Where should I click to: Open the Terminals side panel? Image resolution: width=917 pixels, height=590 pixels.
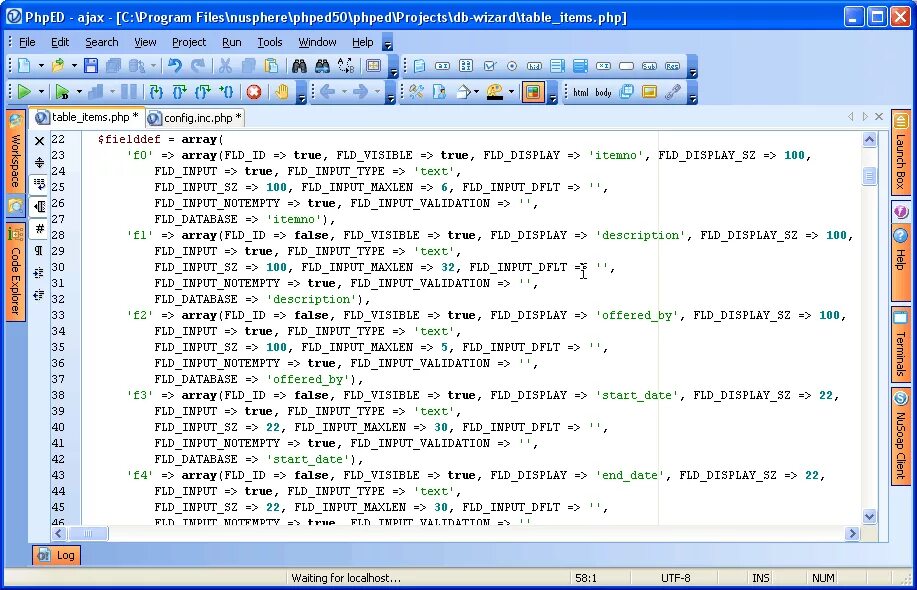[x=901, y=344]
